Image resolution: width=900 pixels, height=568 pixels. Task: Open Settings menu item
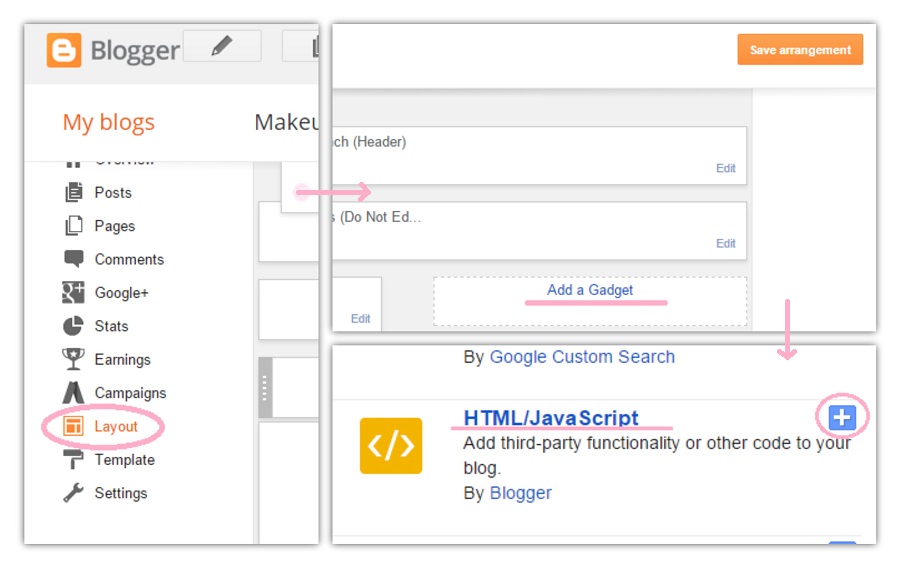click(121, 493)
